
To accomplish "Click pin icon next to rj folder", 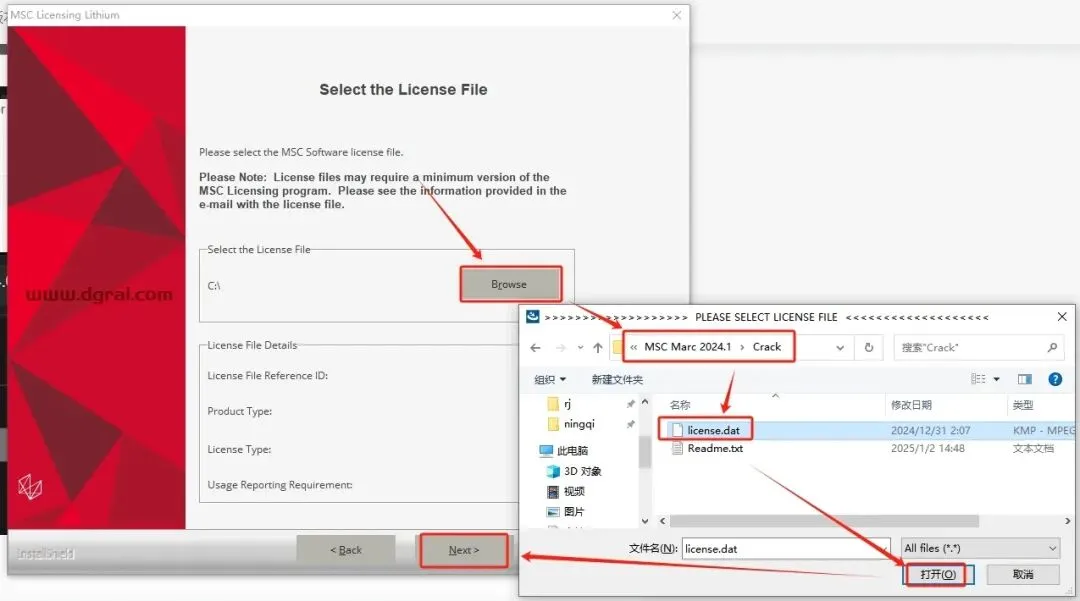I will coord(630,404).
